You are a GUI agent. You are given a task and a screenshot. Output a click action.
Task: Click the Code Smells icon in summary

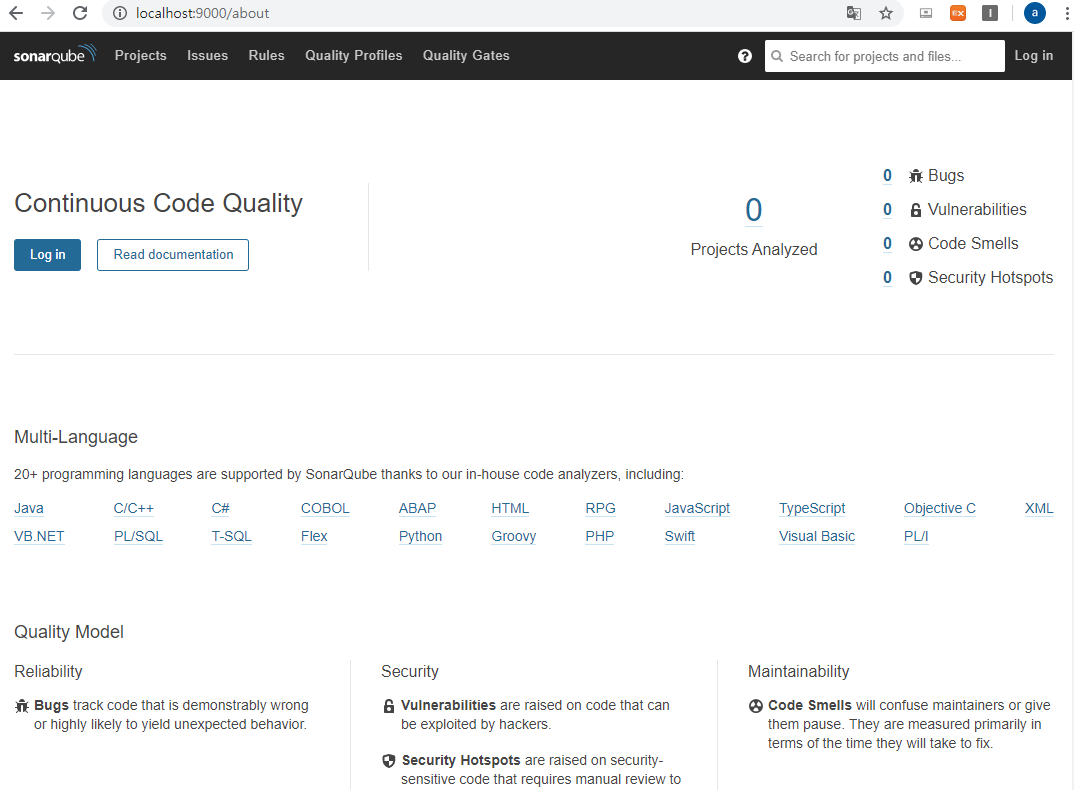click(916, 244)
